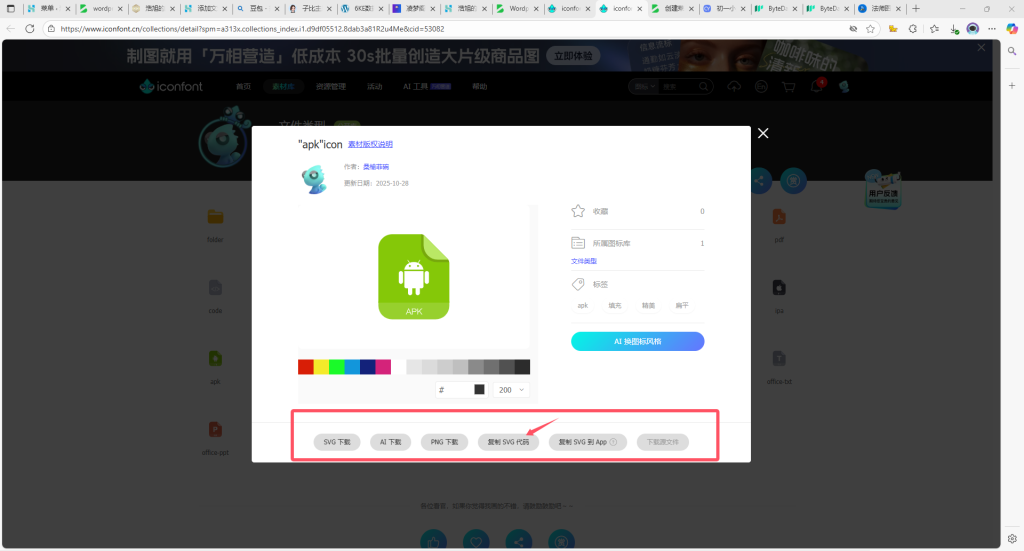Click the 标签 tag icon
The height and width of the screenshot is (551, 1024).
tap(578, 284)
